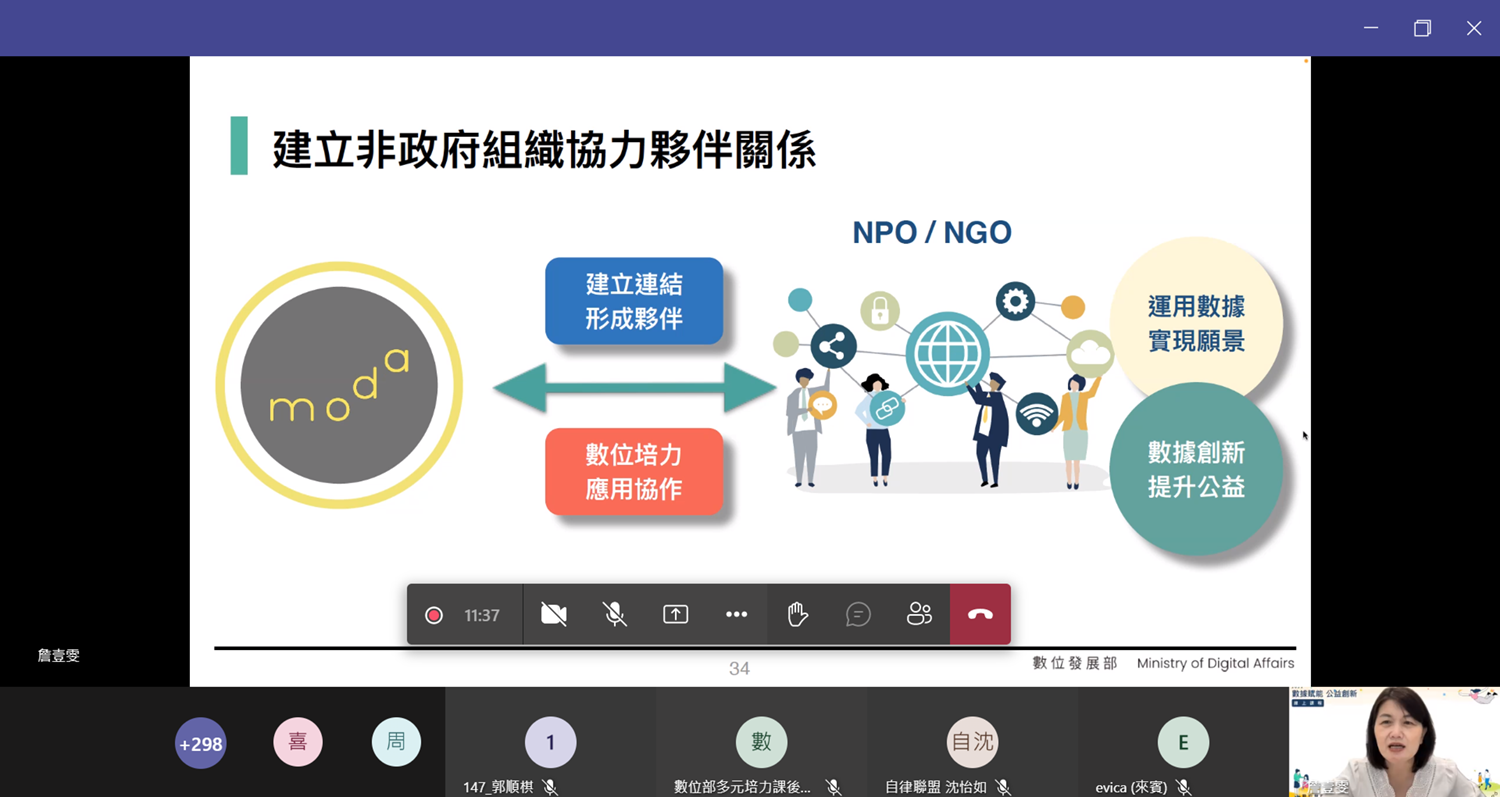Screen dimensions: 1500x797
Task: Hang up with the red leave button
Action: tap(980, 615)
